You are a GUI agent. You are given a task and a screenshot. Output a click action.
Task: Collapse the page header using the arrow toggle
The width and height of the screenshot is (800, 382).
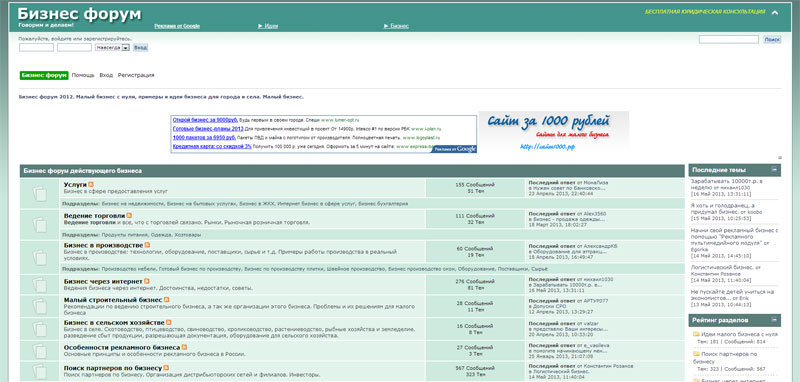click(774, 13)
